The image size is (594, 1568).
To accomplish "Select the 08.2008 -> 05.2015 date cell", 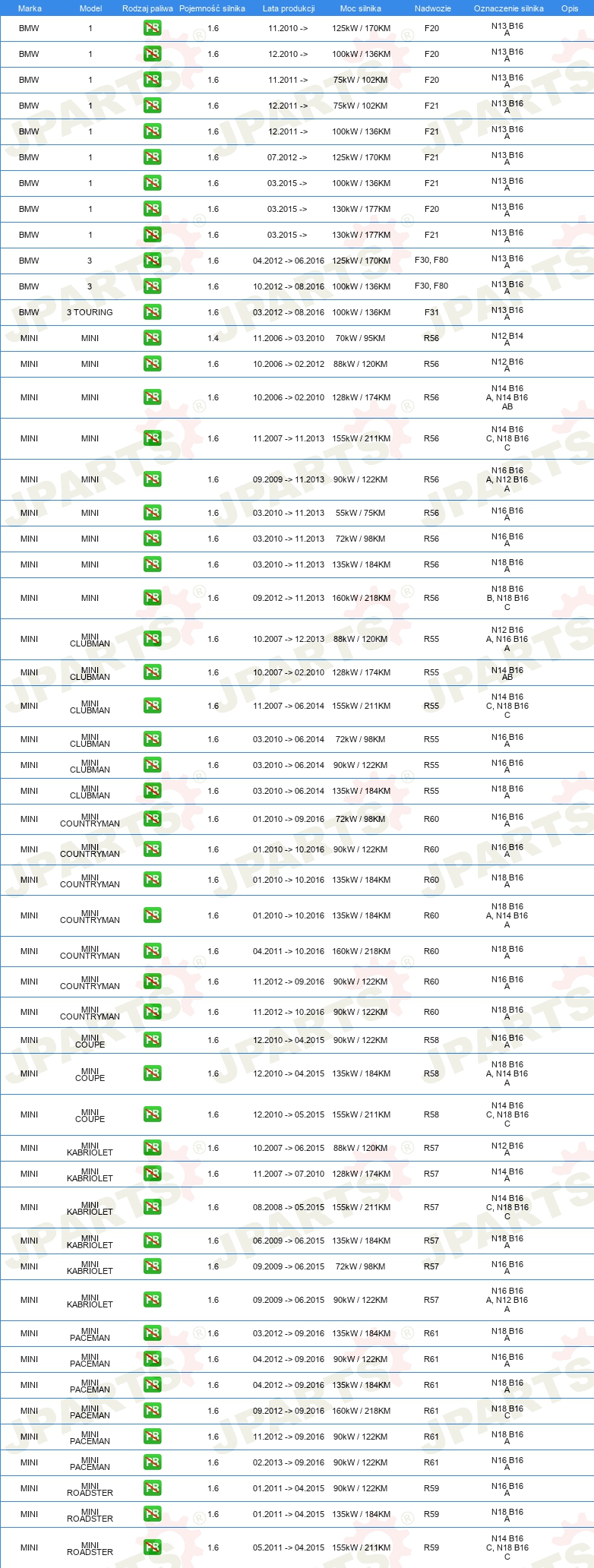I will click(289, 1208).
